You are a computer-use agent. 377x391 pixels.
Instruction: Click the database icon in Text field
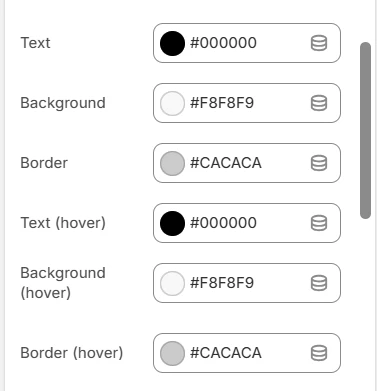point(319,43)
